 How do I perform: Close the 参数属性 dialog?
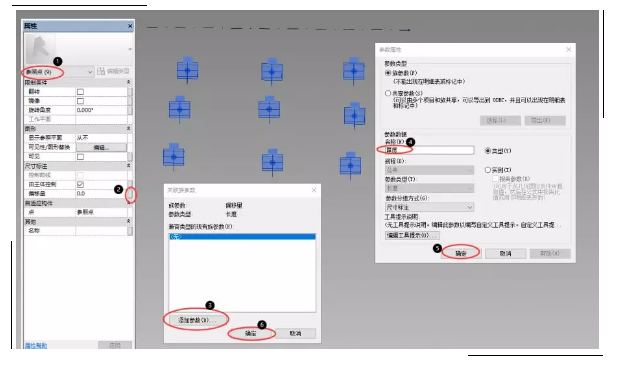[x=568, y=49]
